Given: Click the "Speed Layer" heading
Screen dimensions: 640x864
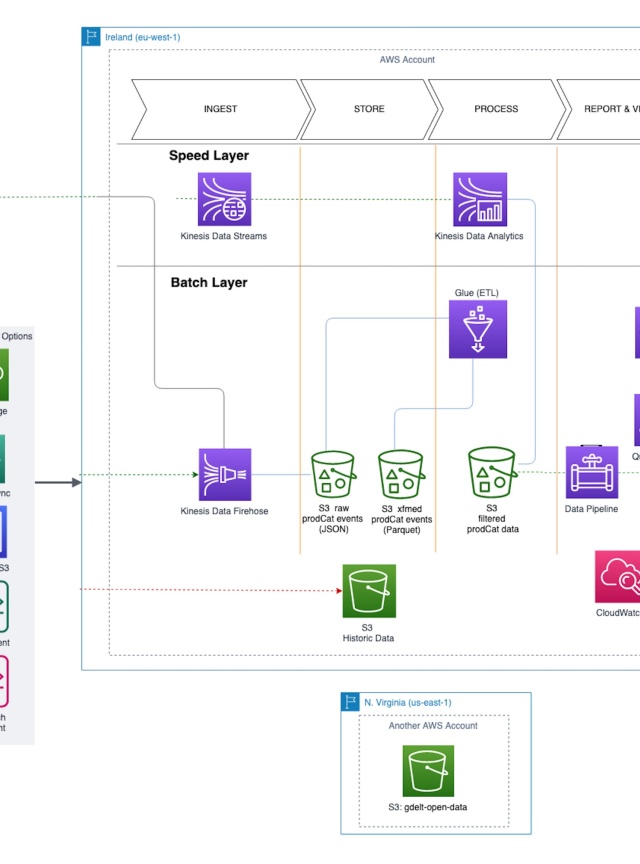Looking at the screenshot, I should (209, 155).
